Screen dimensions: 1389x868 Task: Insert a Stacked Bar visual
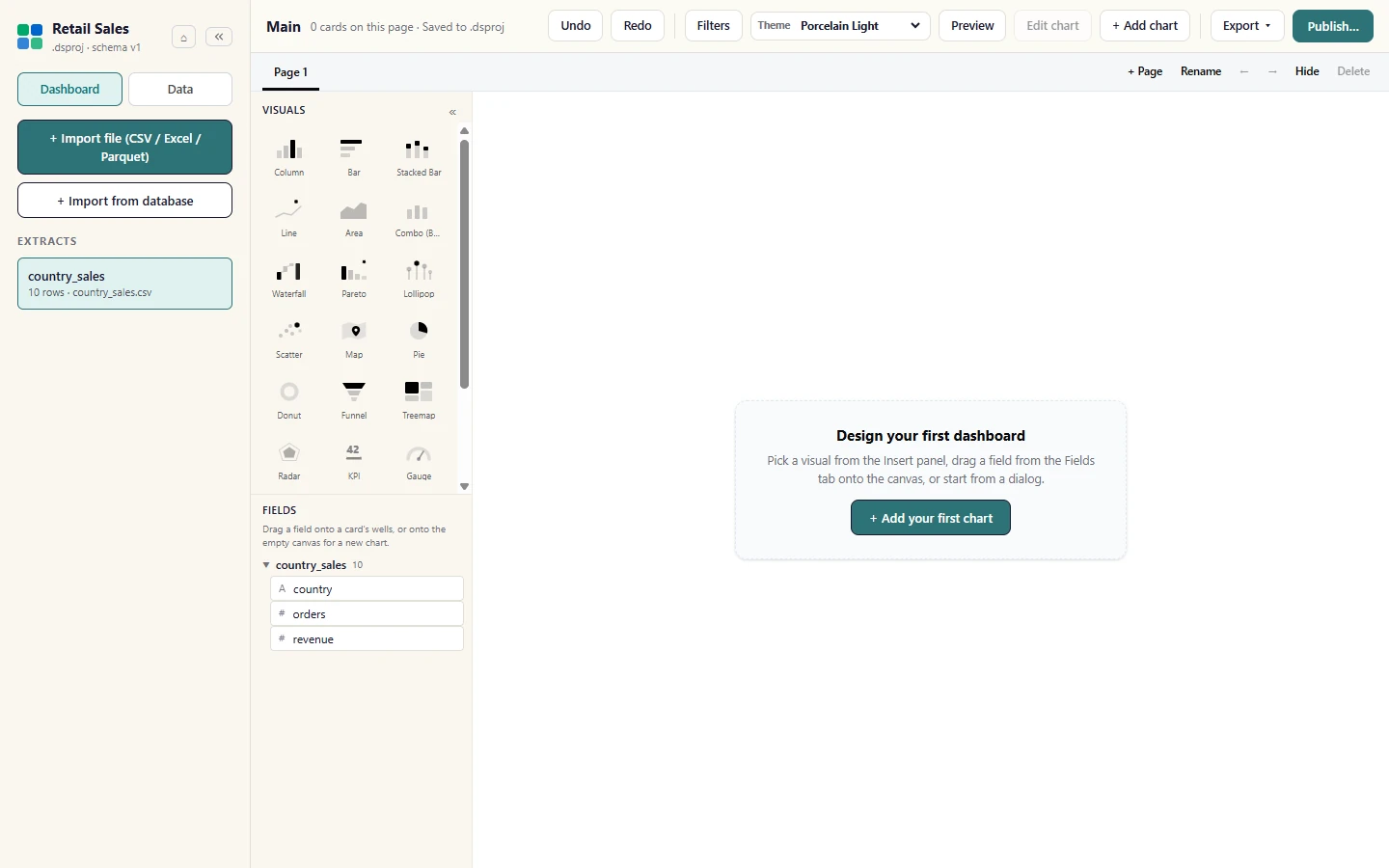(x=419, y=157)
